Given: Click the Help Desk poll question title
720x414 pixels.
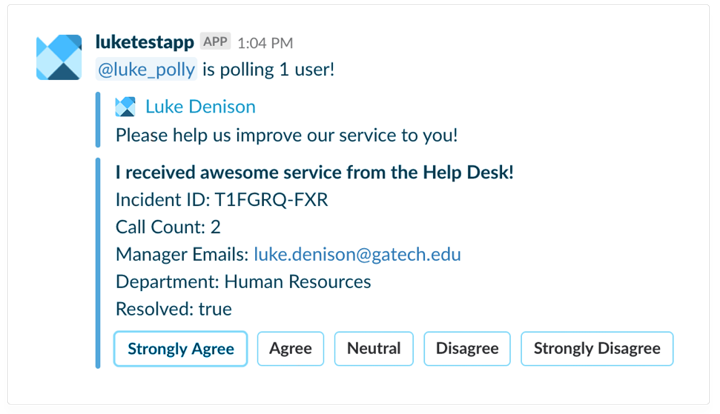Looking at the screenshot, I should [x=315, y=173].
